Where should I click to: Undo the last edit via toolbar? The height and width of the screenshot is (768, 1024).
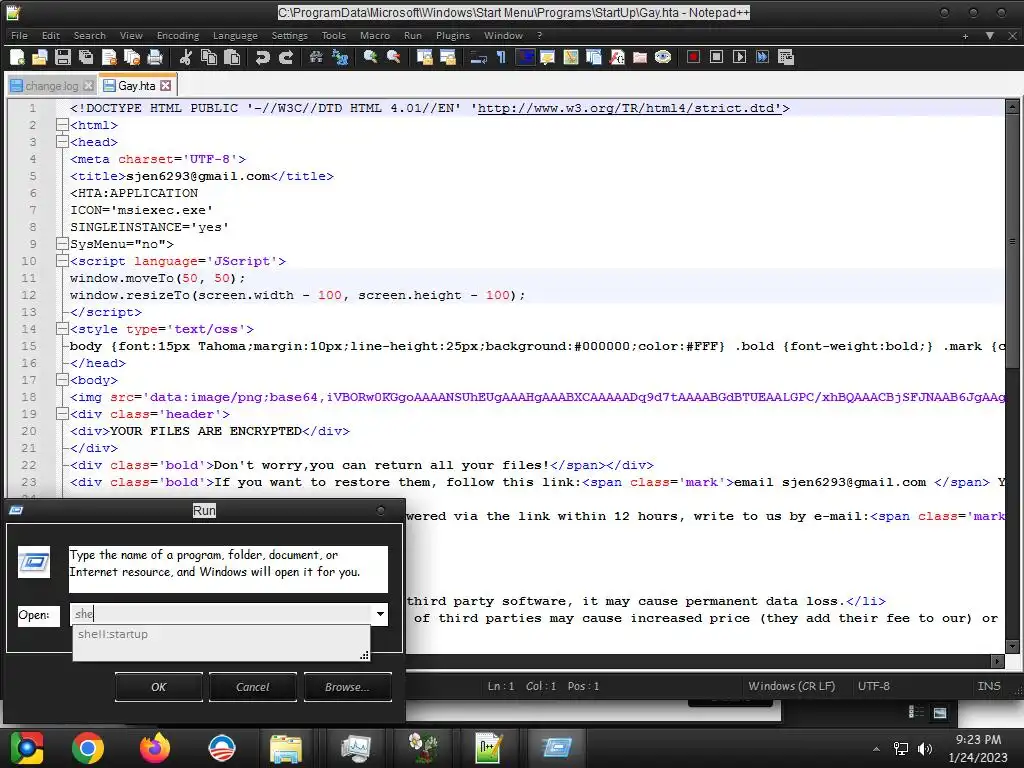263,57
